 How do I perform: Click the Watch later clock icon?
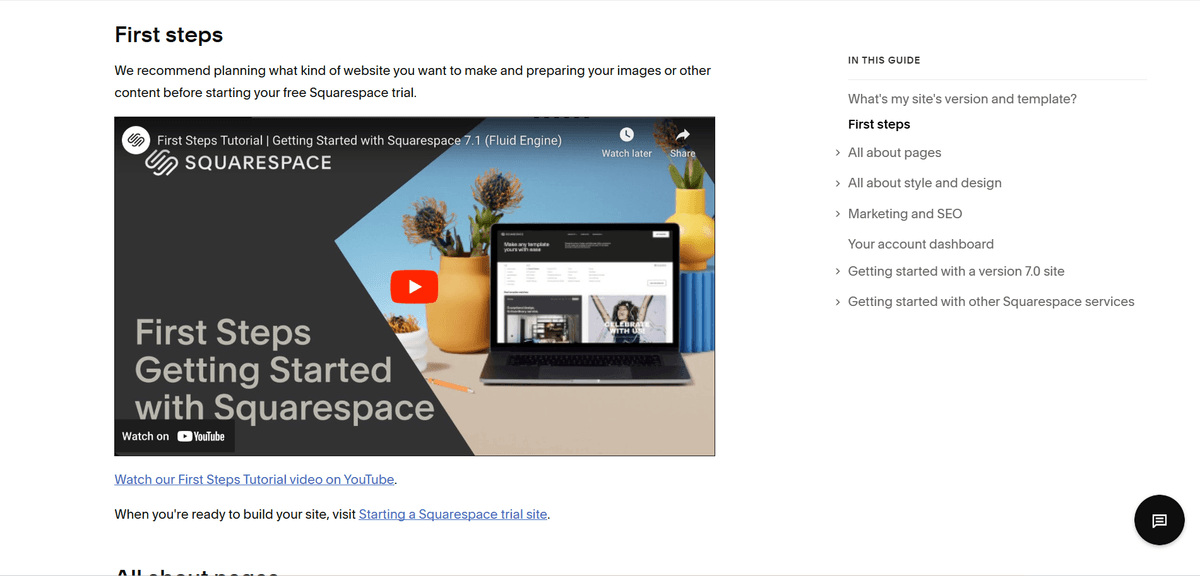click(626, 134)
